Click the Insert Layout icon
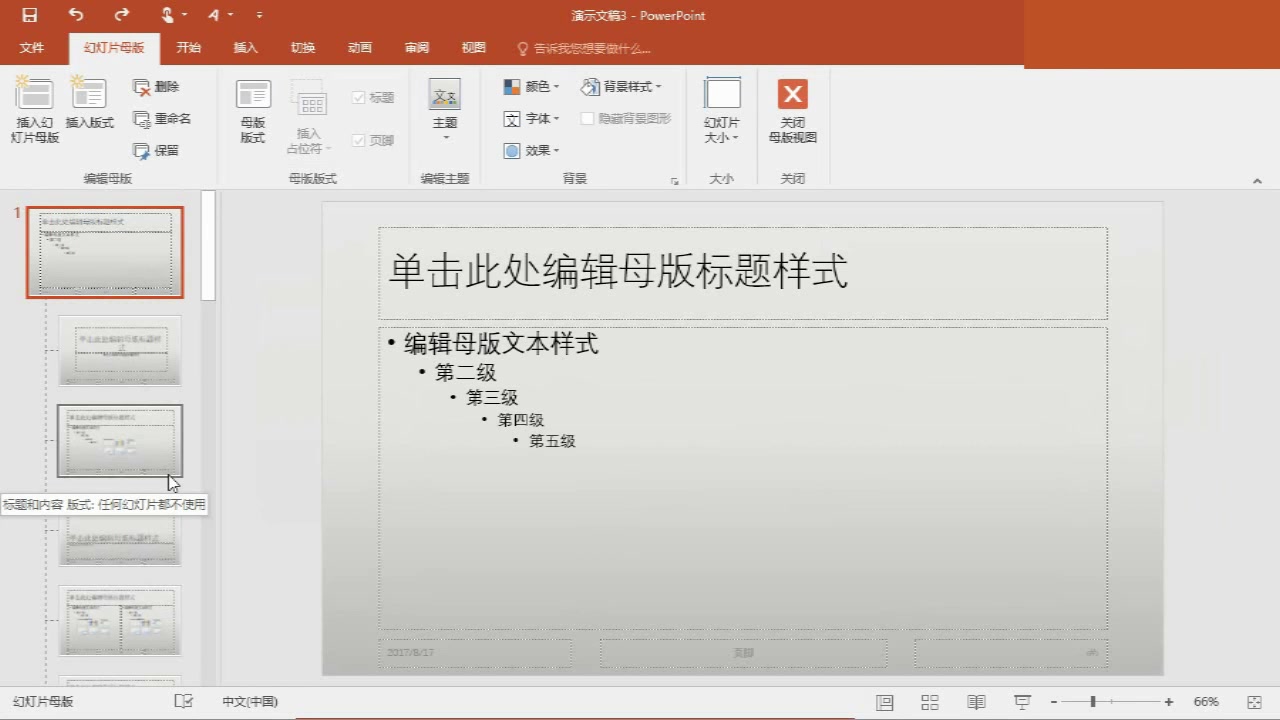The image size is (1280, 720). coord(89,93)
